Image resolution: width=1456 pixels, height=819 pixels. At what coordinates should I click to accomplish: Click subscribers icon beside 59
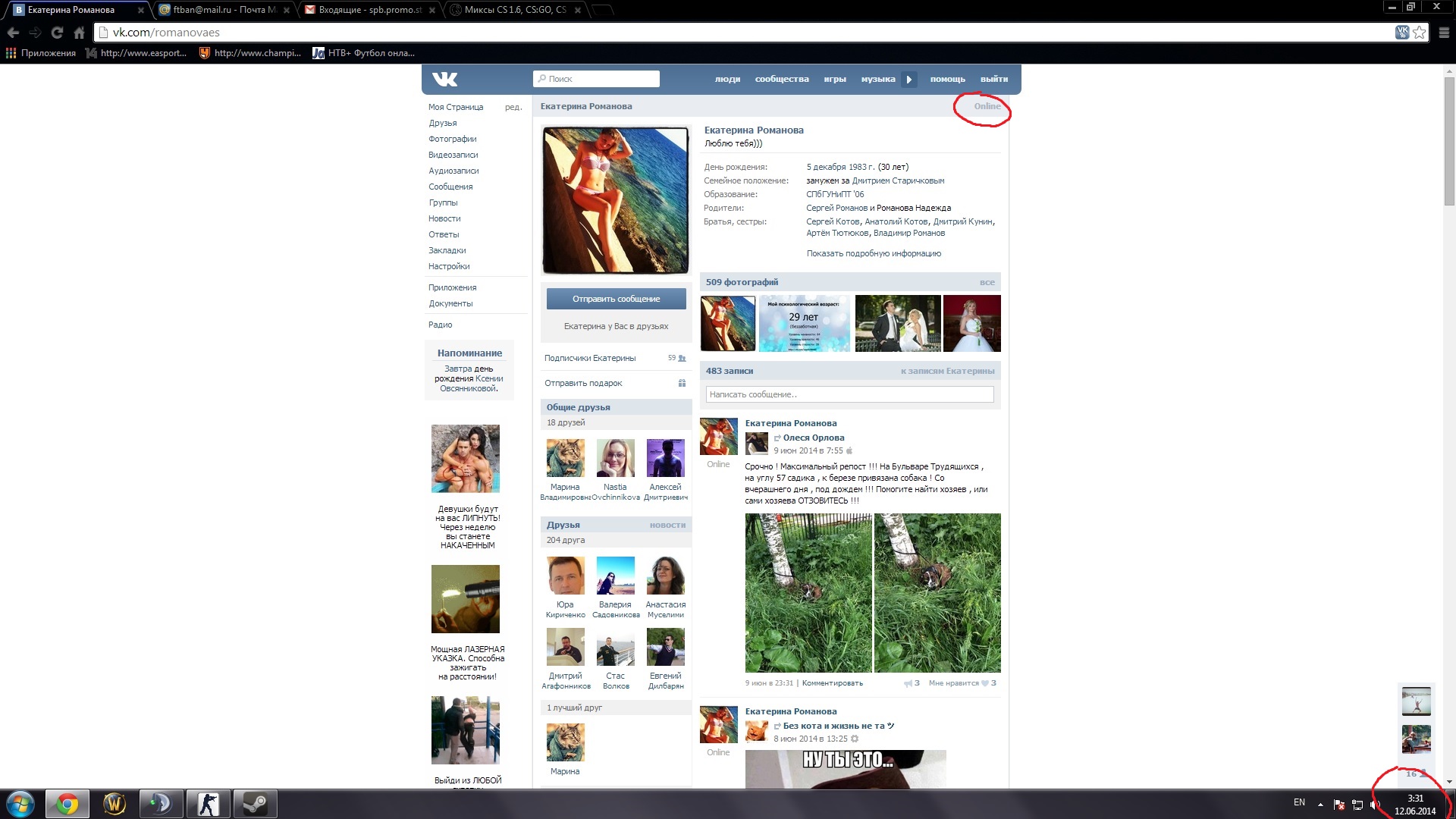[x=682, y=358]
